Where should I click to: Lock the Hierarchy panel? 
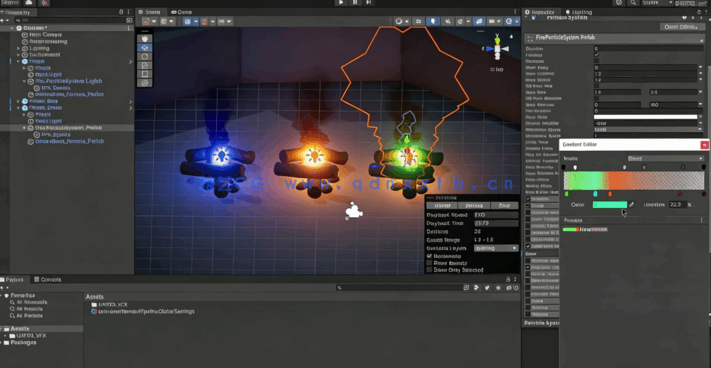[x=121, y=12]
